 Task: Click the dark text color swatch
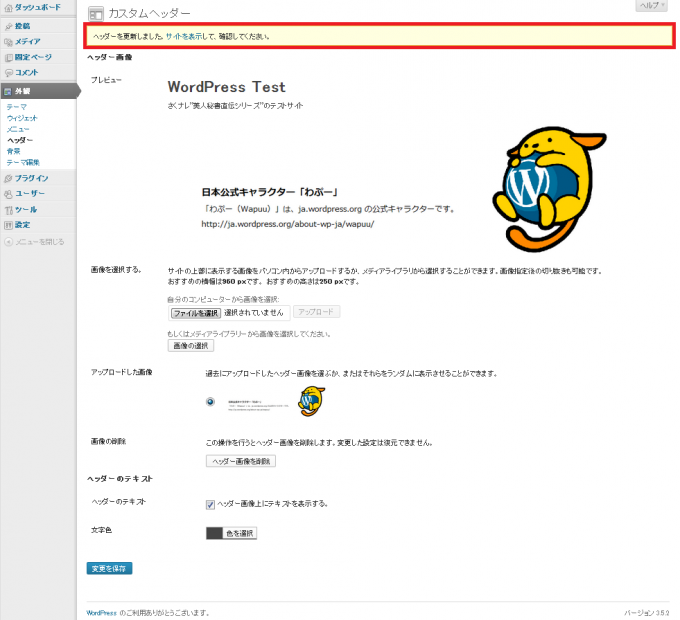pos(214,533)
